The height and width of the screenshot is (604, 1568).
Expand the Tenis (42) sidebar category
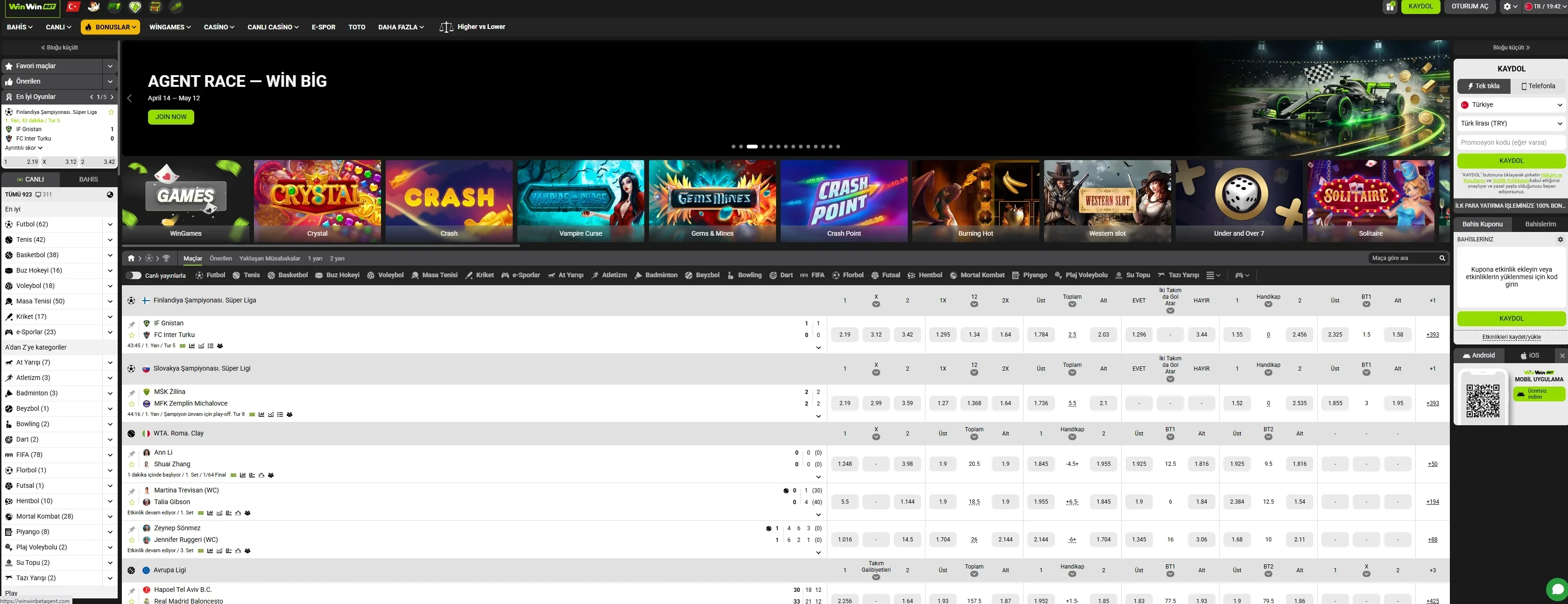pos(110,239)
